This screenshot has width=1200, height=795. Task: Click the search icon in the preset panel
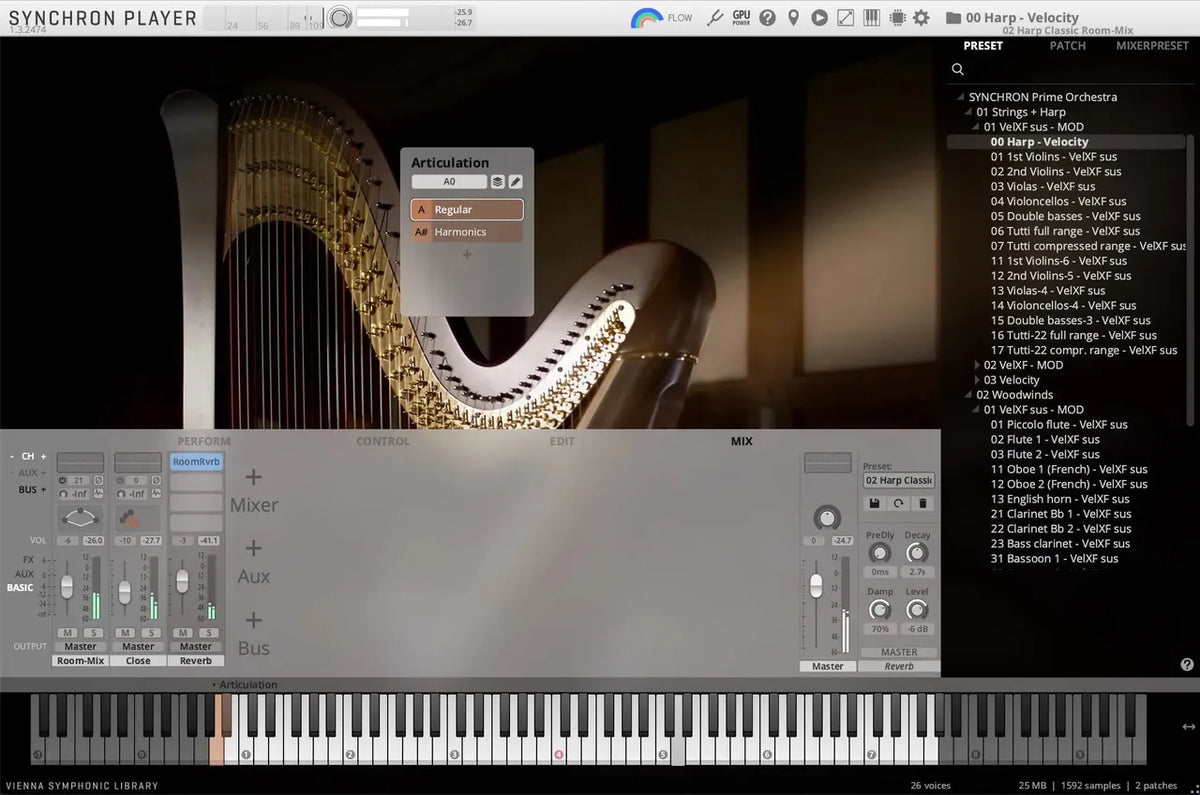pos(957,69)
